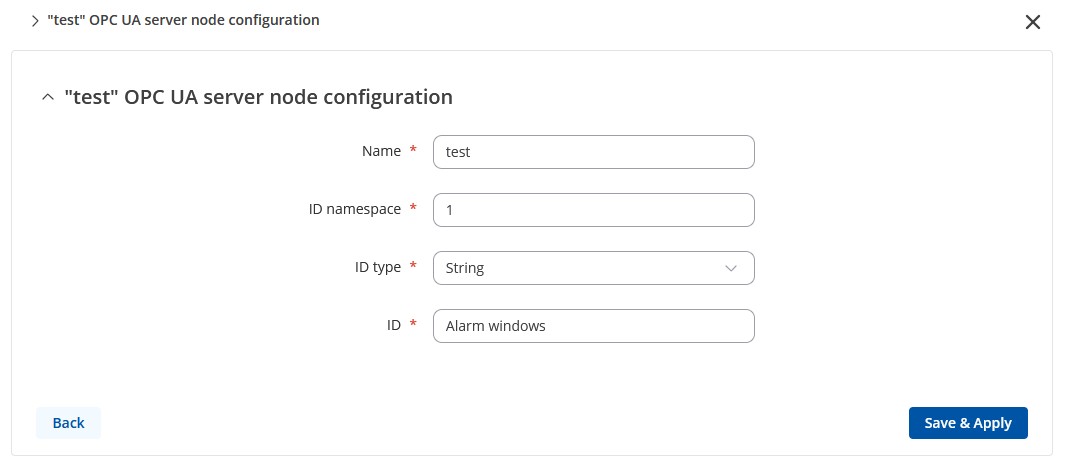Close the node configuration dialog with X

coord(1032,22)
